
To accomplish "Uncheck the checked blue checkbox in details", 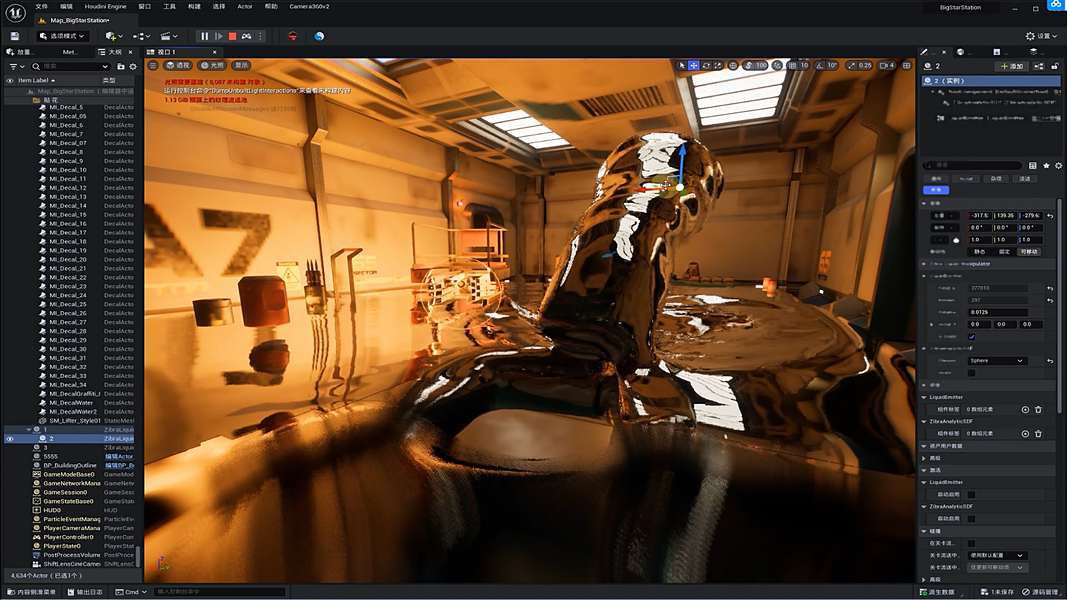I will 971,337.
